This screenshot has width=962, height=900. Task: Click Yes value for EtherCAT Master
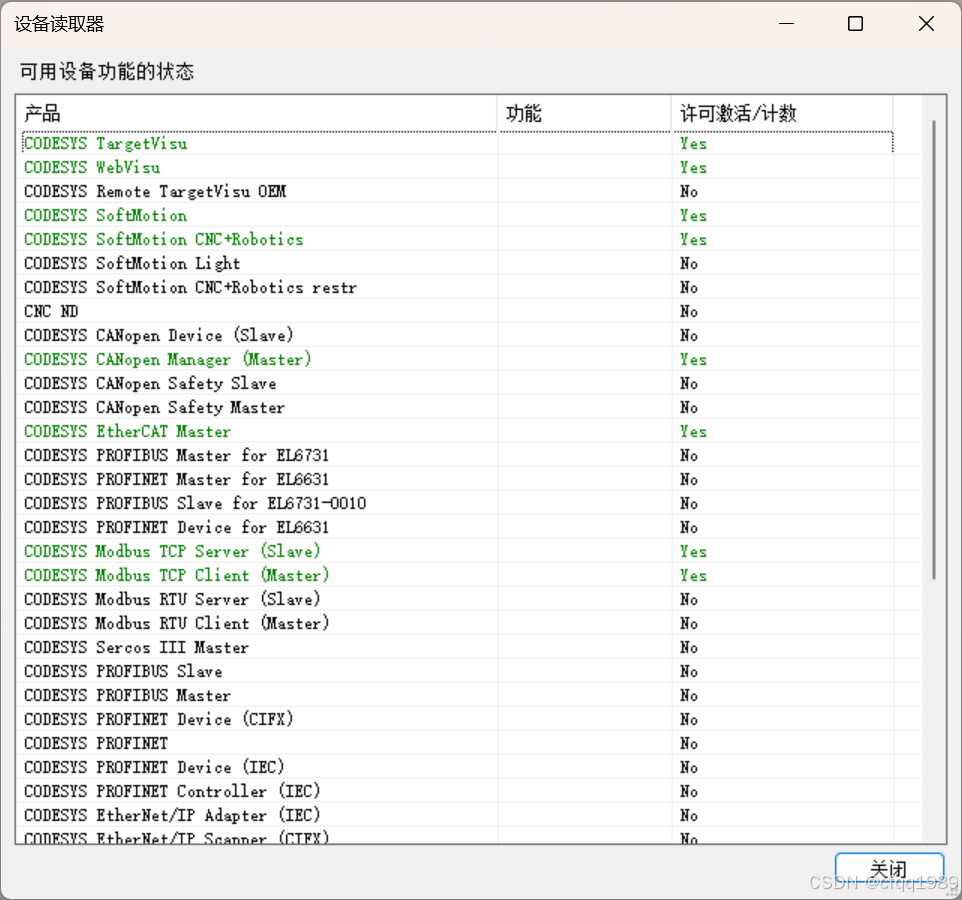[693, 431]
